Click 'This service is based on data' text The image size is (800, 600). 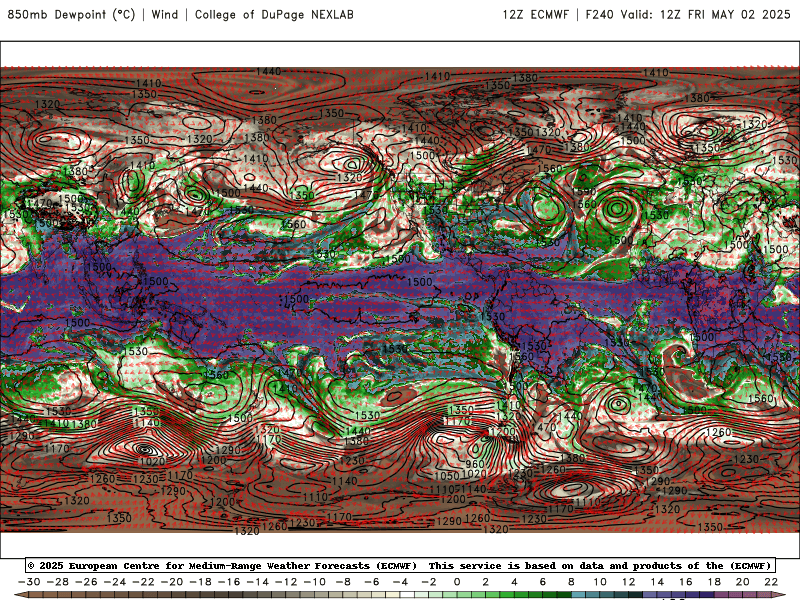tap(514, 565)
